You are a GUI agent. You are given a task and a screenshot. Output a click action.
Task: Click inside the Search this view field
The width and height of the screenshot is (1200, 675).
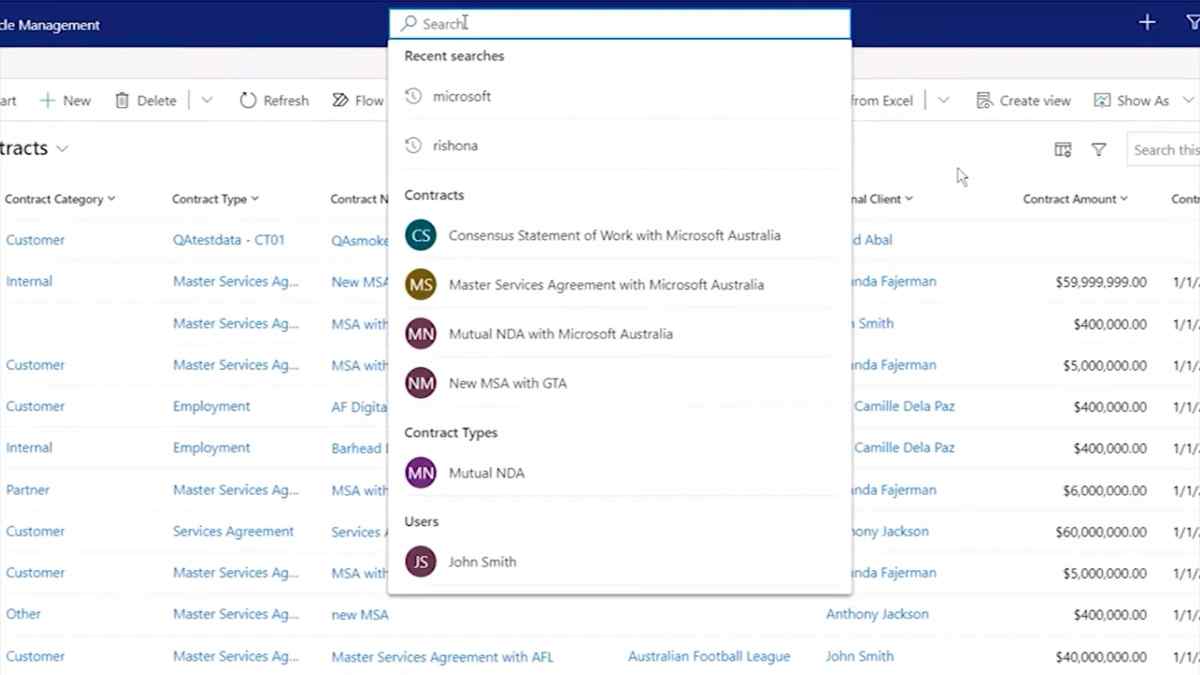click(1170, 148)
